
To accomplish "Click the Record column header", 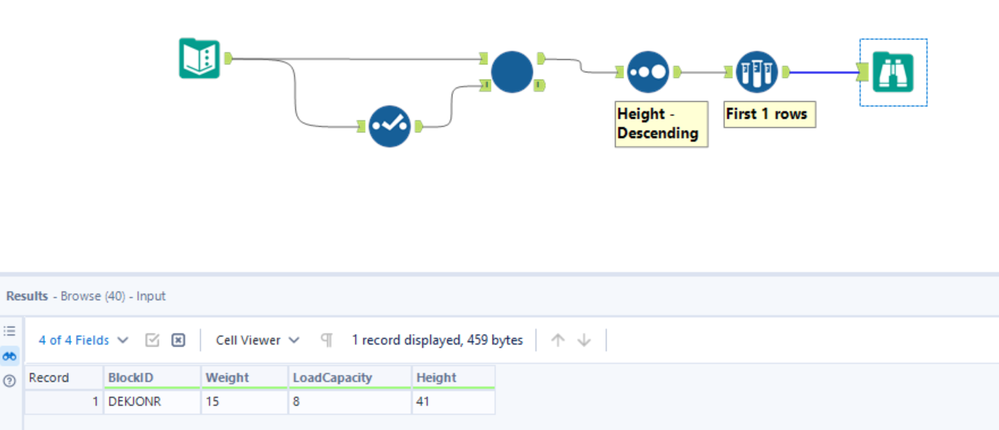I will click(64, 377).
